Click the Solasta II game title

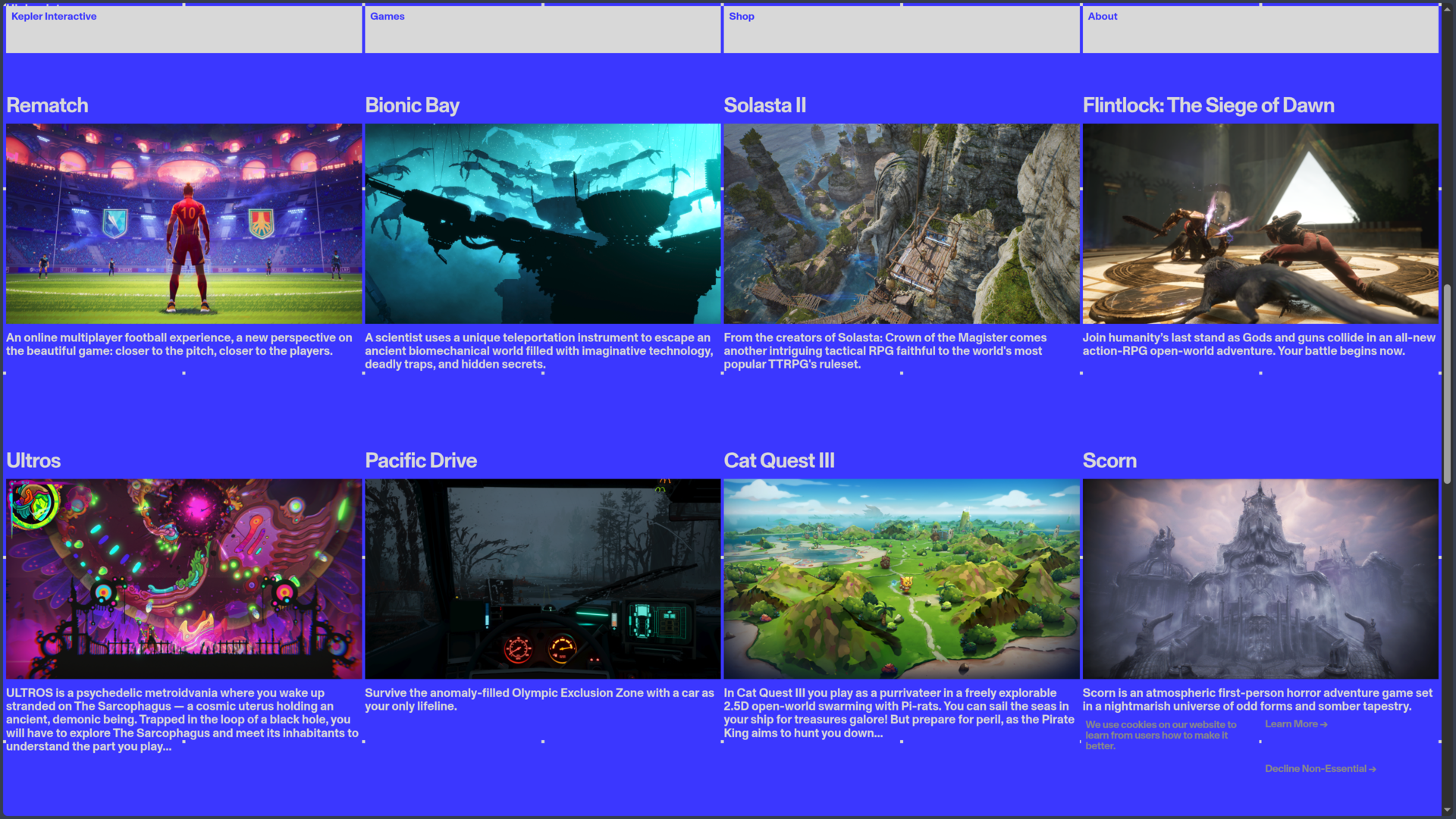pos(764,105)
